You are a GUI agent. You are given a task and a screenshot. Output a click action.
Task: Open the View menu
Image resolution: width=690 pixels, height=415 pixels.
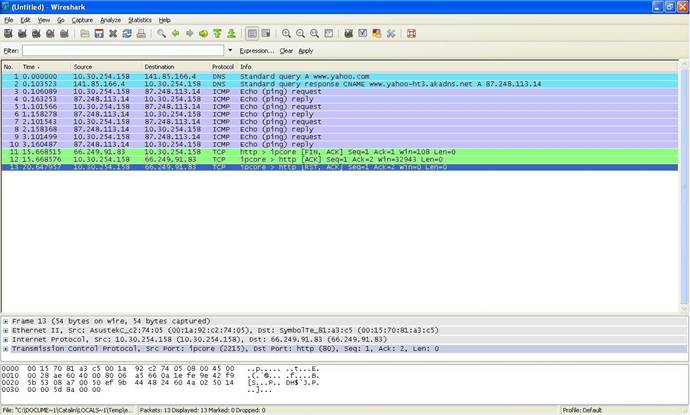43,20
